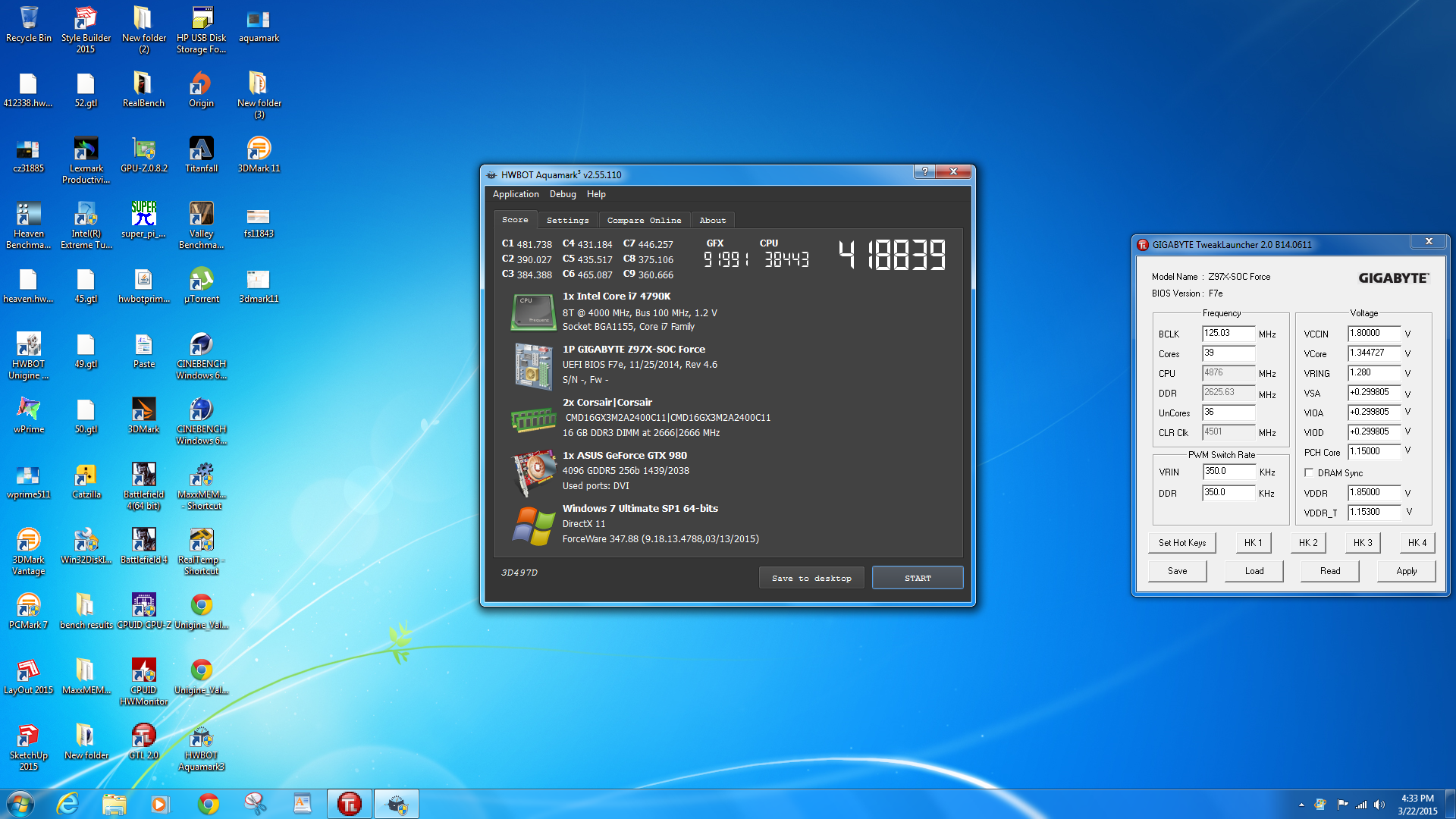Select the Titanfall desktop shortcut
The height and width of the screenshot is (819, 1456).
pyautogui.click(x=201, y=155)
